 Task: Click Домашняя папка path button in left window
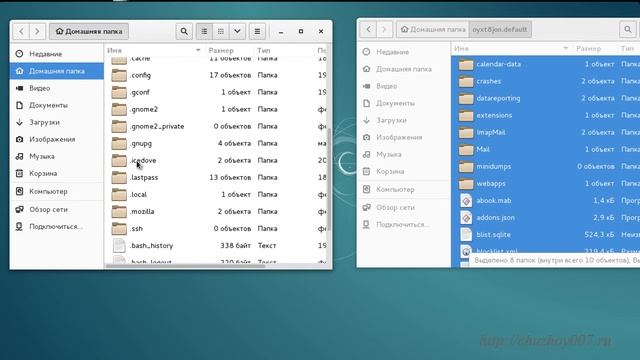[89, 31]
